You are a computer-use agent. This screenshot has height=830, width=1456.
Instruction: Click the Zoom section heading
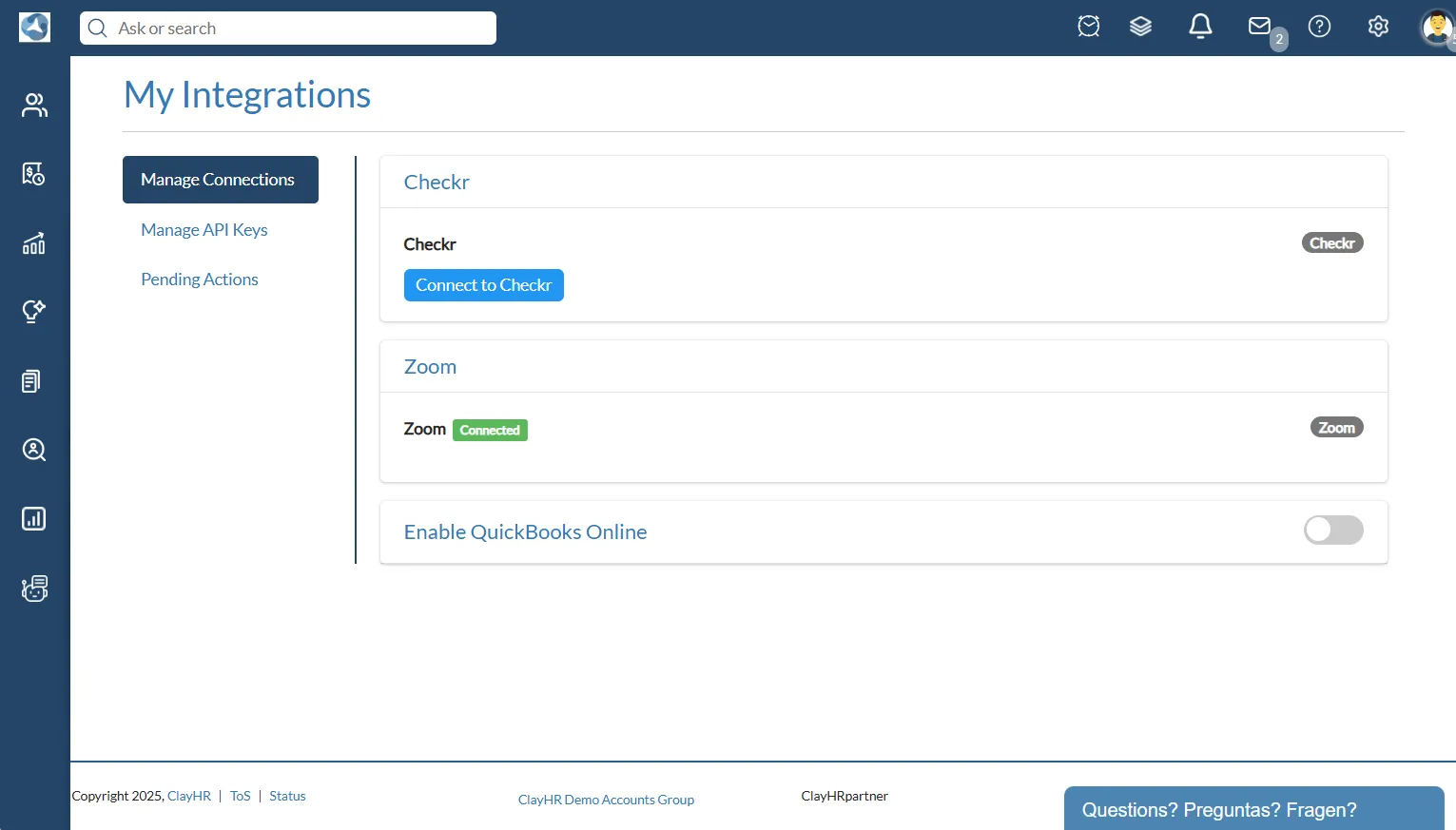click(x=430, y=367)
